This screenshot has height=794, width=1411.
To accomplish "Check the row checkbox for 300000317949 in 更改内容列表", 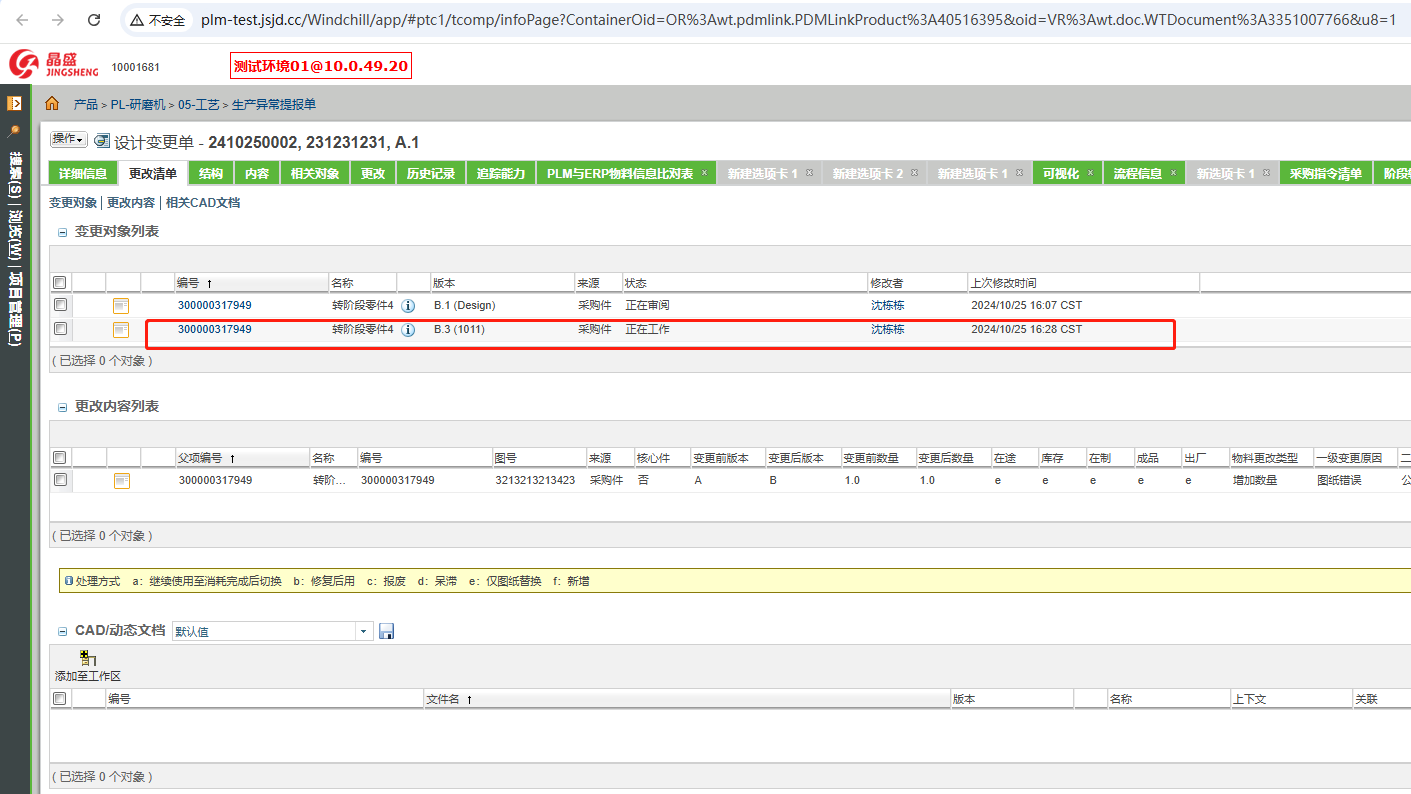I will click(59, 480).
